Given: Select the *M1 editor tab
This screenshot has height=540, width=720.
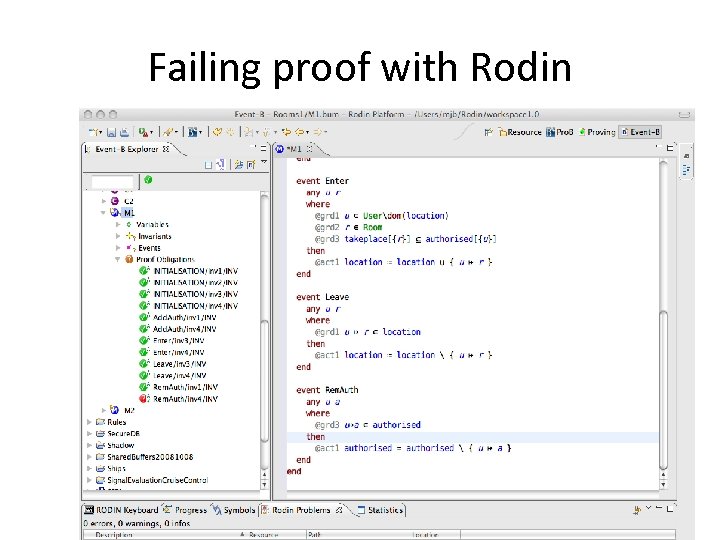Looking at the screenshot, I should (x=294, y=149).
